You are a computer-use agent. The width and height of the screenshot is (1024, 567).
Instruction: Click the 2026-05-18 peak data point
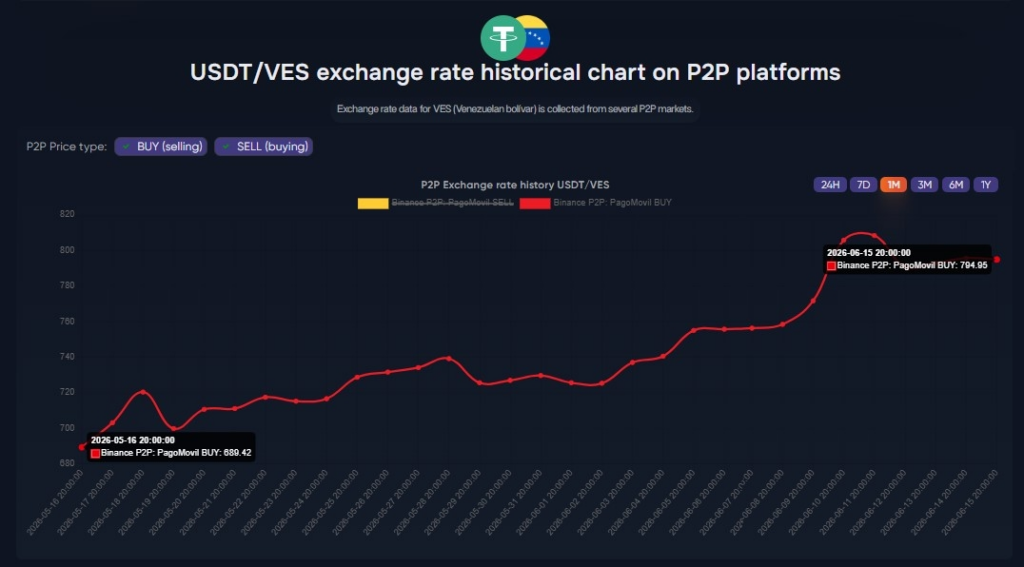(143, 392)
